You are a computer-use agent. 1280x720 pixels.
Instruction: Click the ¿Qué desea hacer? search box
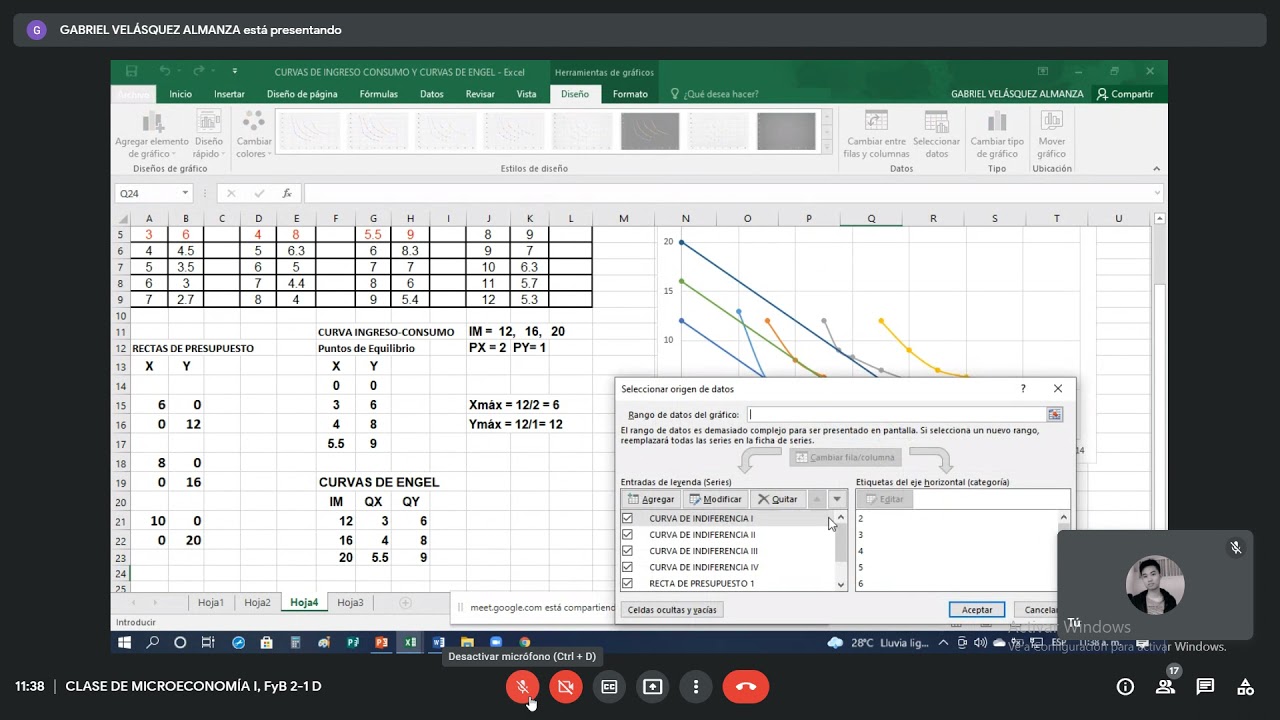point(721,94)
